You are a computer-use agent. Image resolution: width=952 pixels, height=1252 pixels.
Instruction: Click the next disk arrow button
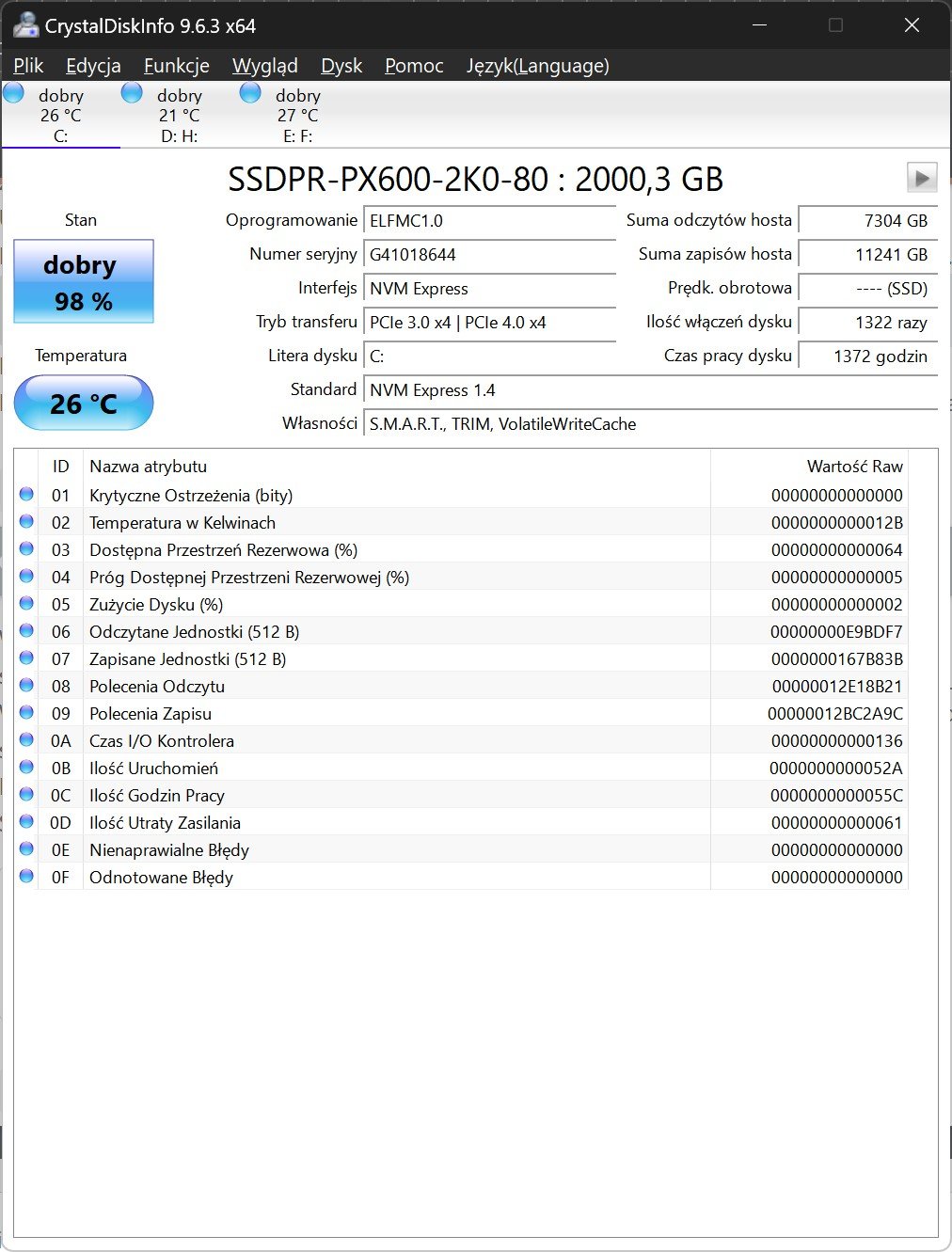pyautogui.click(x=921, y=178)
